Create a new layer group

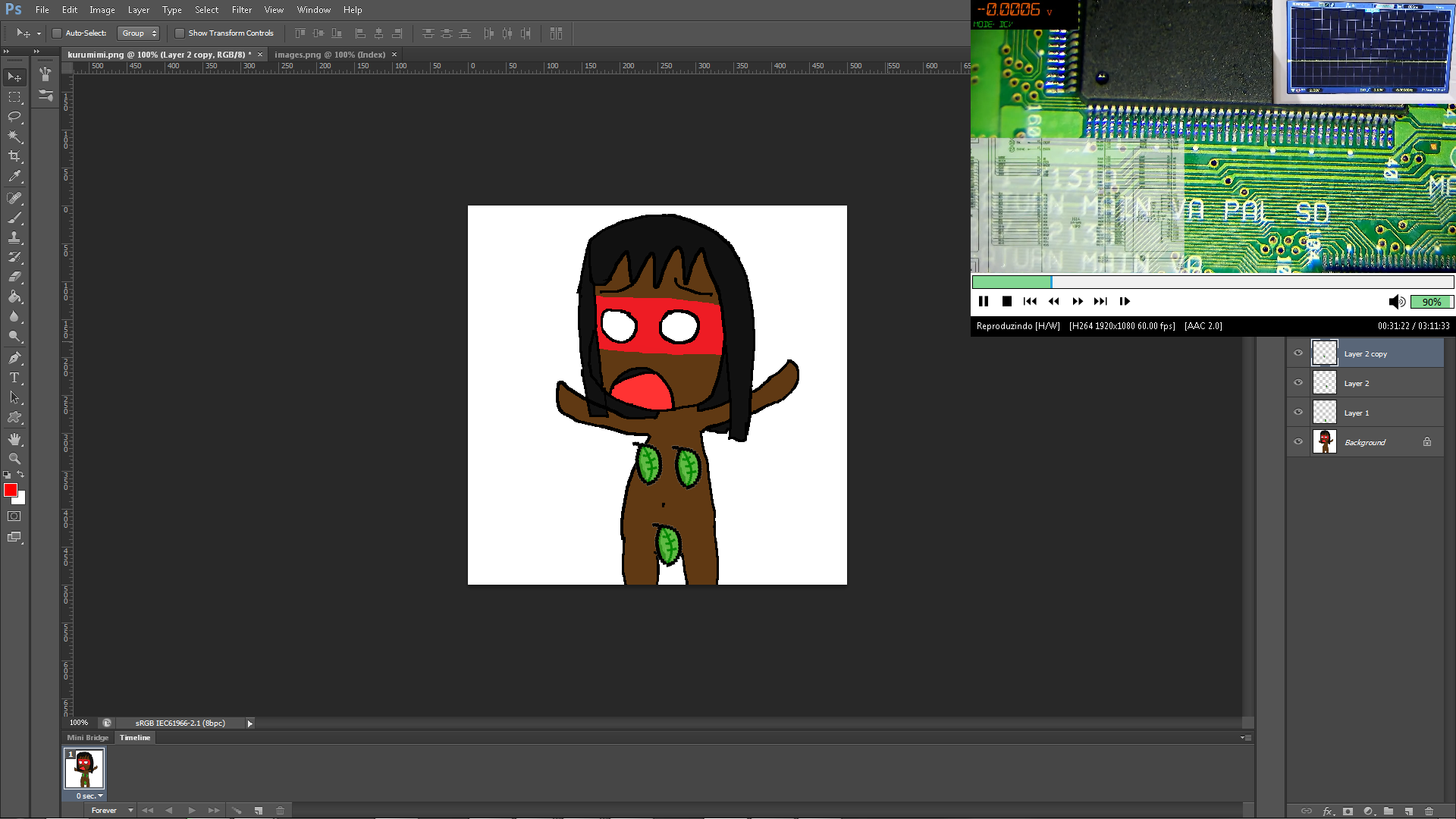pyautogui.click(x=1389, y=811)
